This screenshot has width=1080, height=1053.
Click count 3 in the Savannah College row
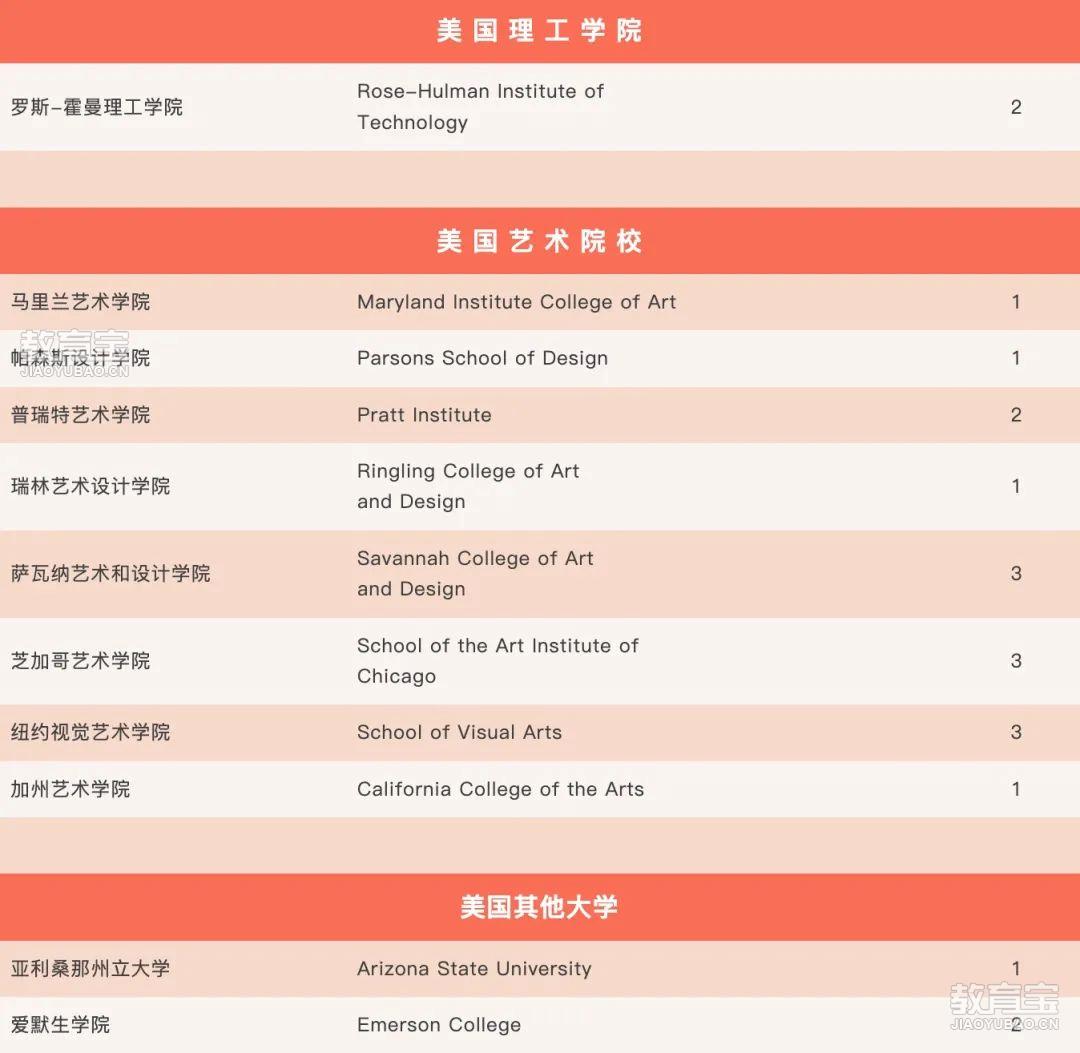(1016, 574)
